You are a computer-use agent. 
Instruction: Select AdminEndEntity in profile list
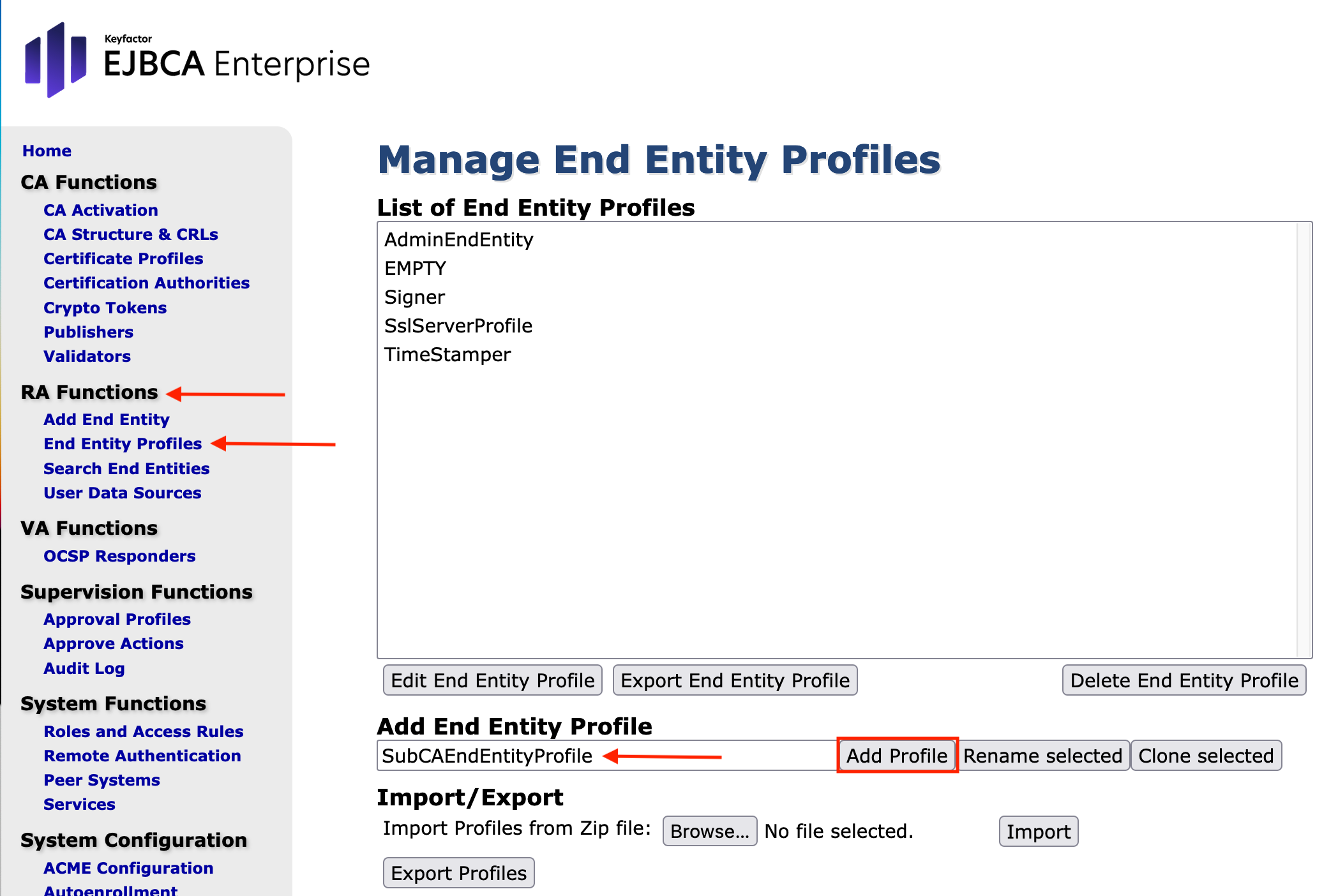click(x=458, y=239)
